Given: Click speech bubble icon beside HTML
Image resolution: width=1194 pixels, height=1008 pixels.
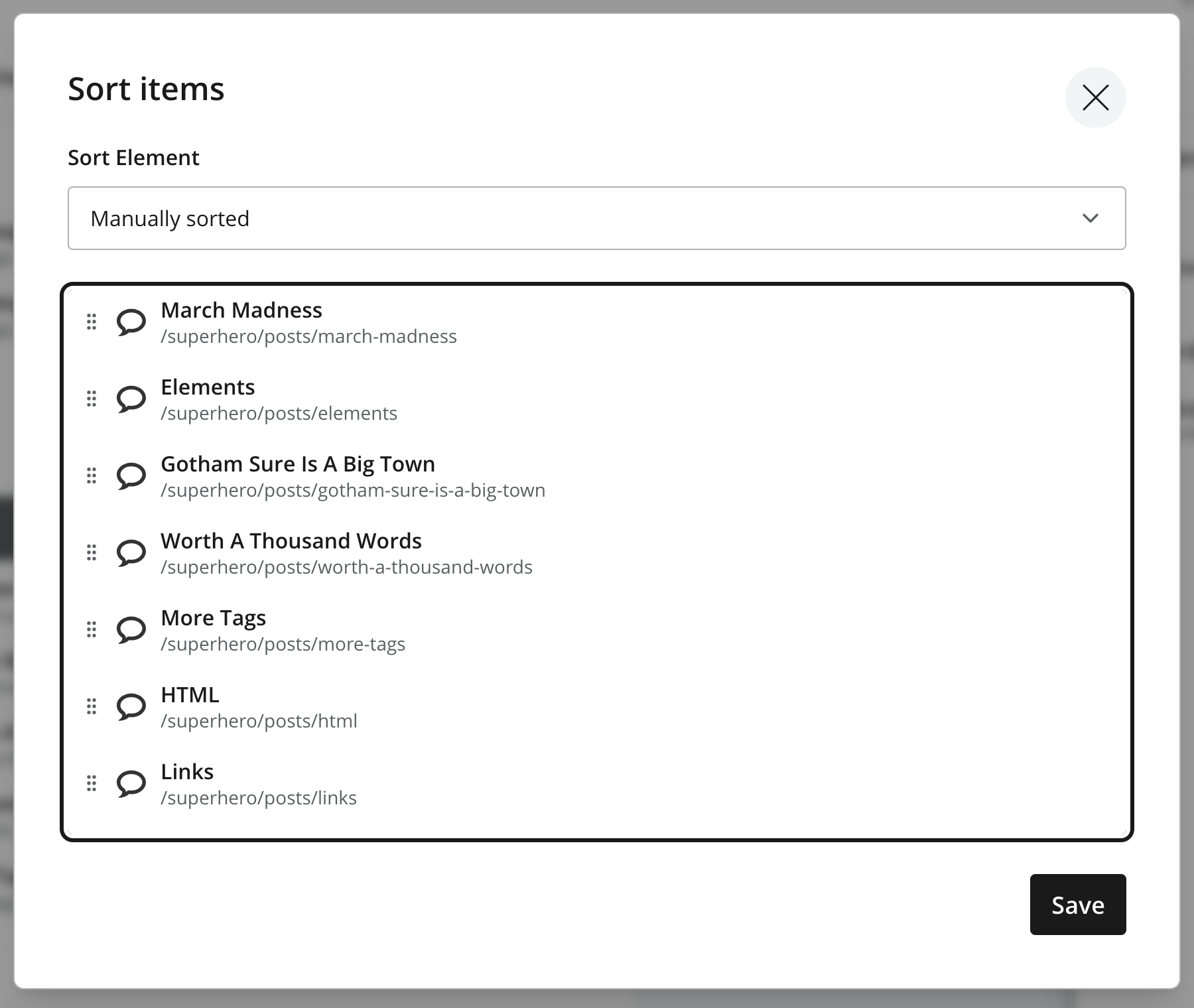Looking at the screenshot, I should pyautogui.click(x=131, y=708).
